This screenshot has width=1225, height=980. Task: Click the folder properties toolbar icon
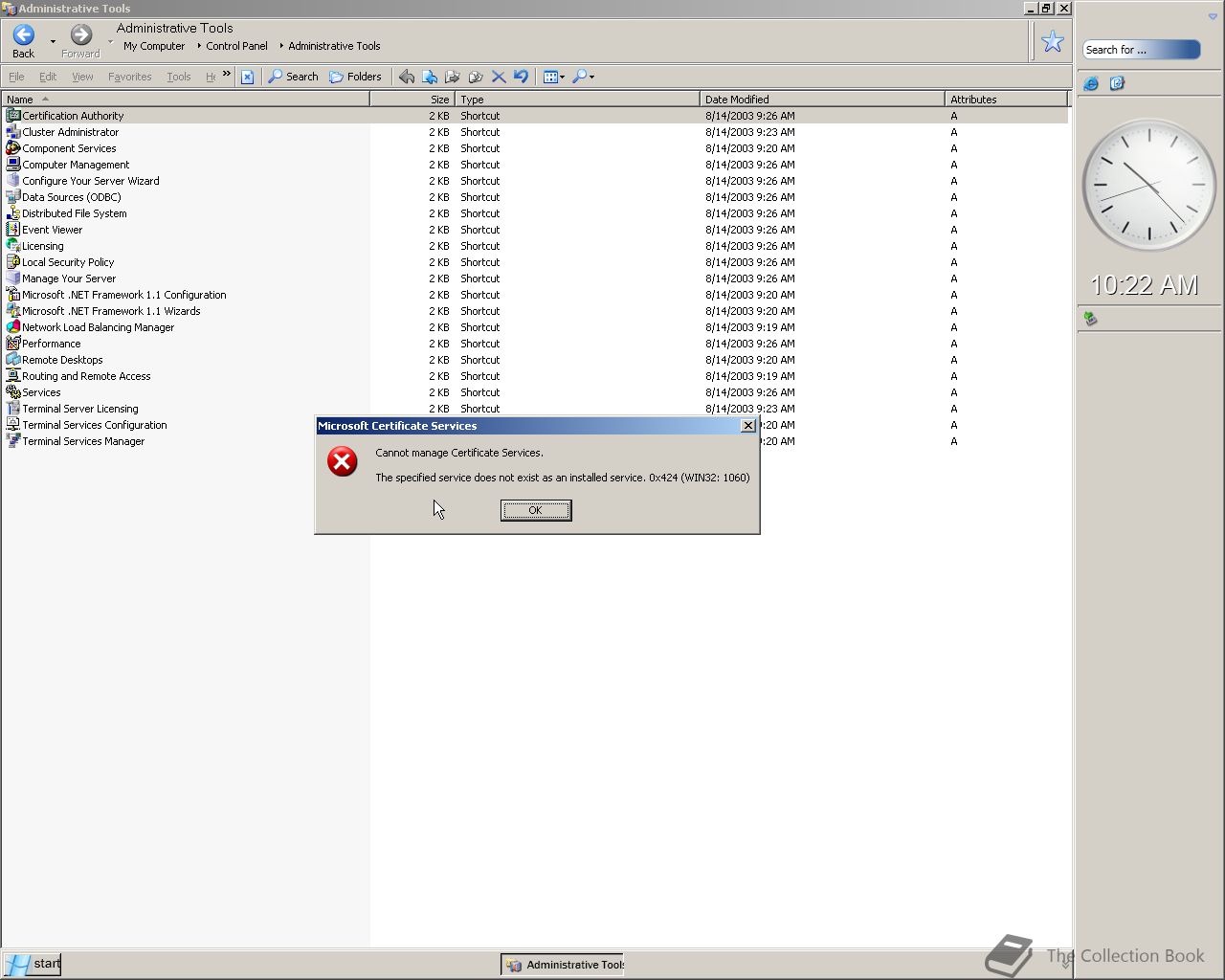click(476, 77)
